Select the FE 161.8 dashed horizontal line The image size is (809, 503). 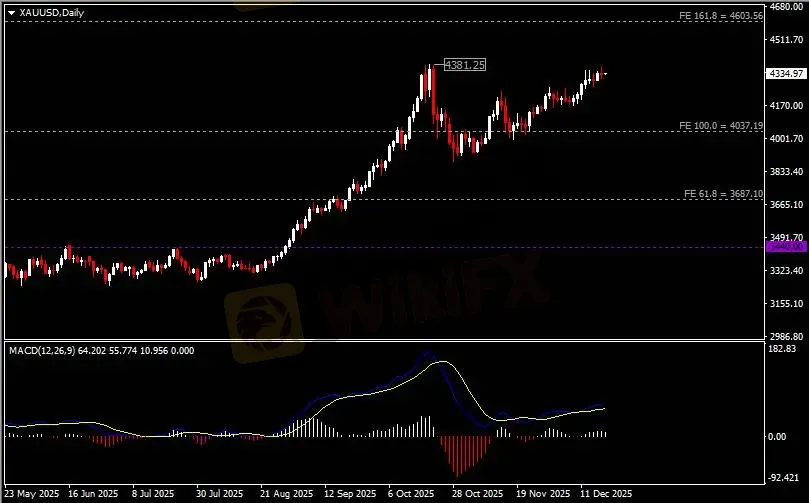[384, 22]
